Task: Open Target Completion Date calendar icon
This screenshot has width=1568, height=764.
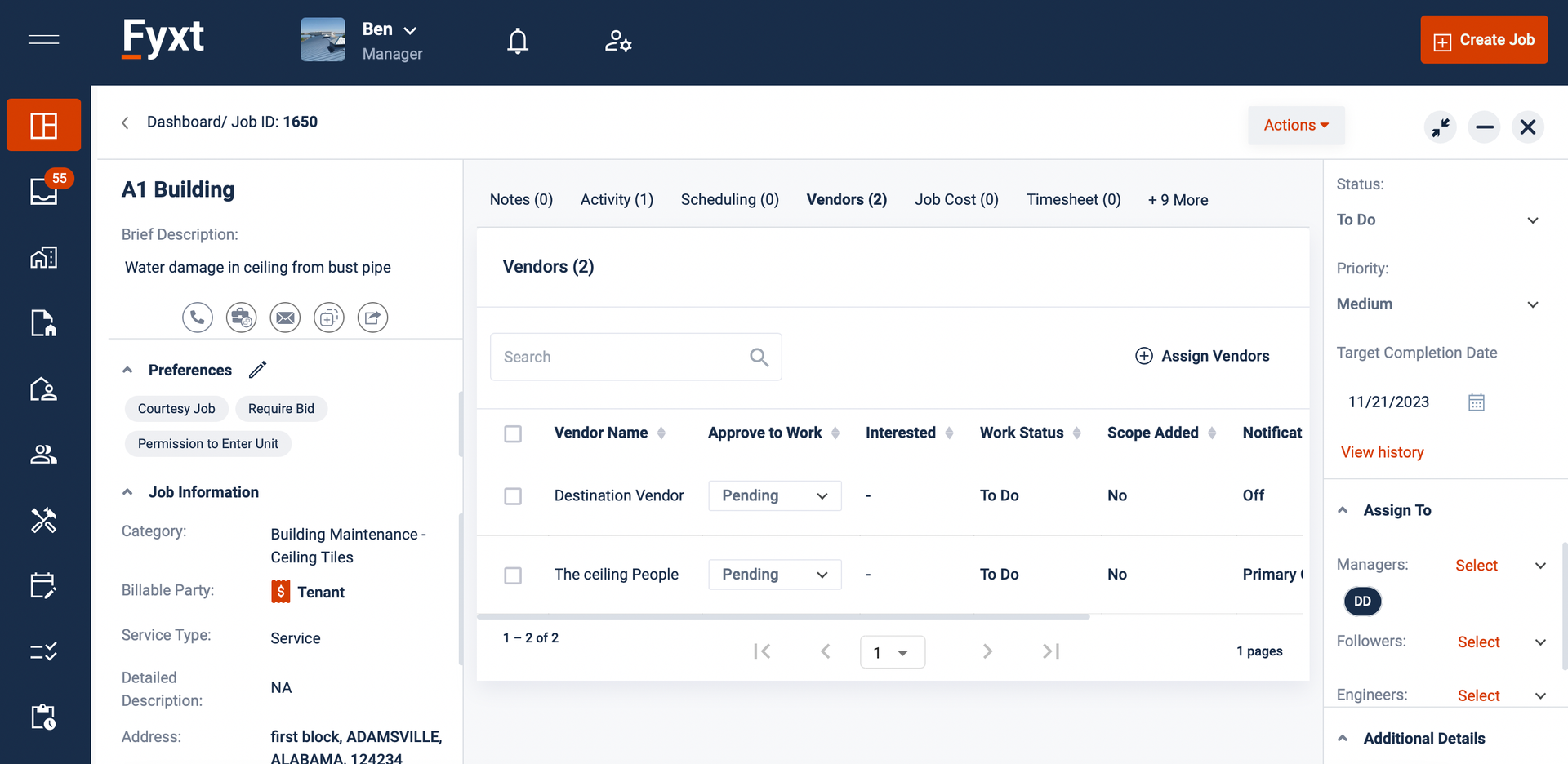Action: (x=1477, y=402)
